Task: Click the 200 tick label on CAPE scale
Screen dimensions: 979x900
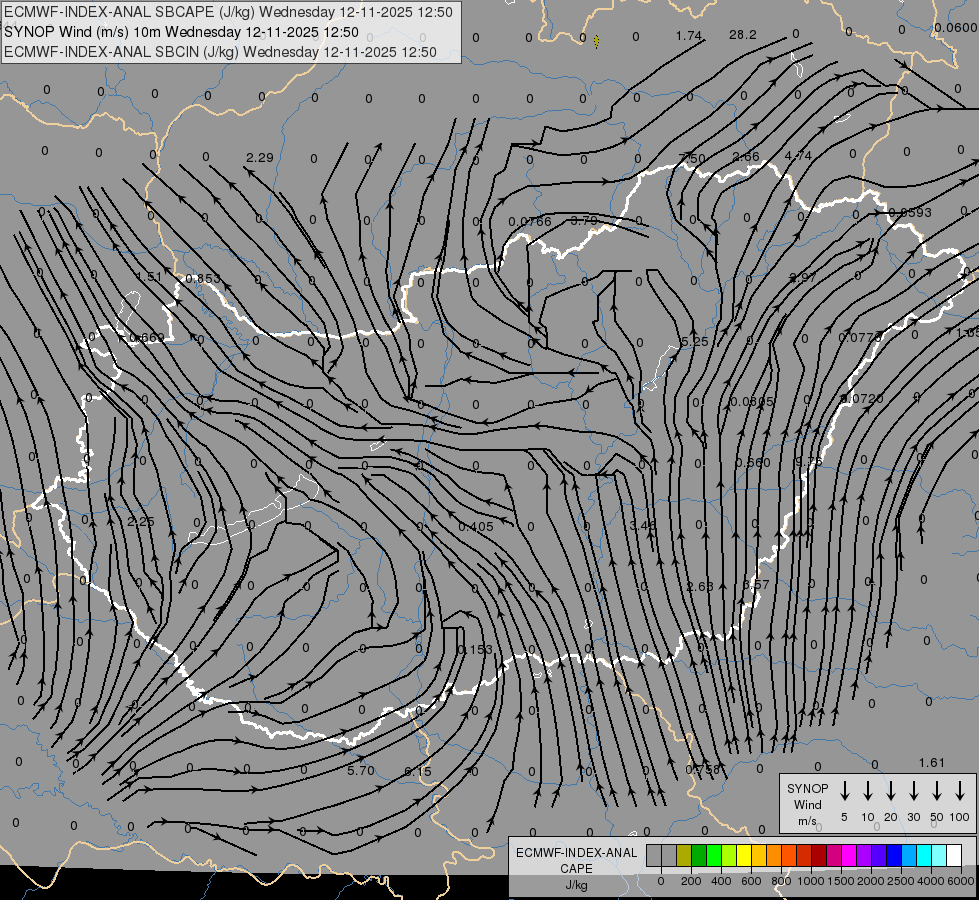Action: click(691, 881)
